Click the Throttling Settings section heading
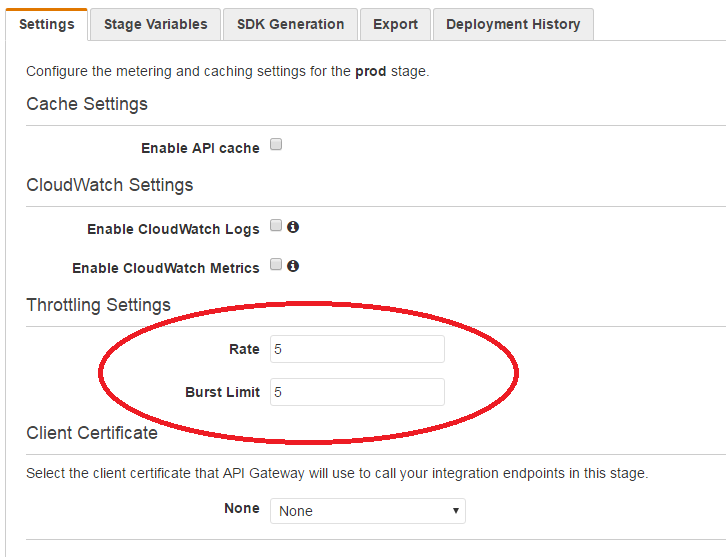The width and height of the screenshot is (726, 557). click(x=98, y=305)
